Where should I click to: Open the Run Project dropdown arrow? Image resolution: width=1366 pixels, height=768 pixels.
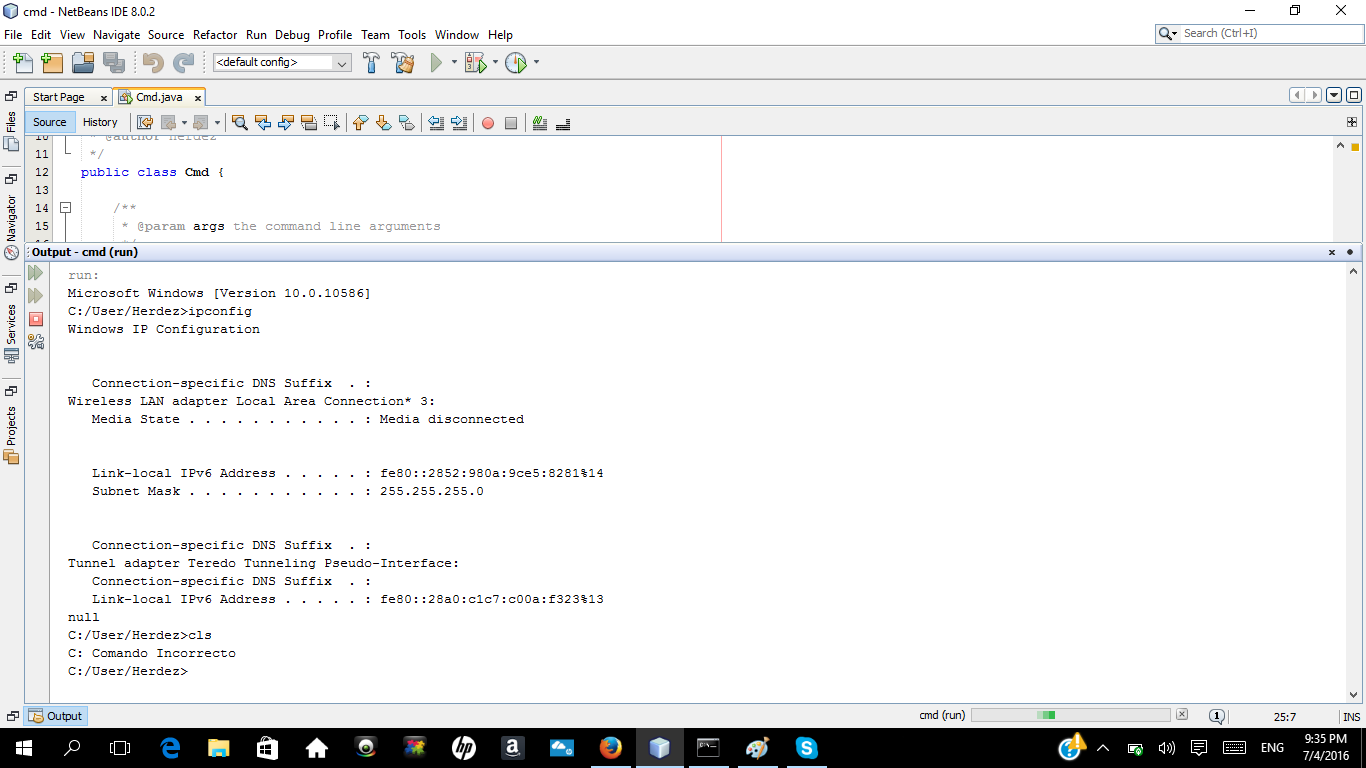pyautogui.click(x=454, y=63)
